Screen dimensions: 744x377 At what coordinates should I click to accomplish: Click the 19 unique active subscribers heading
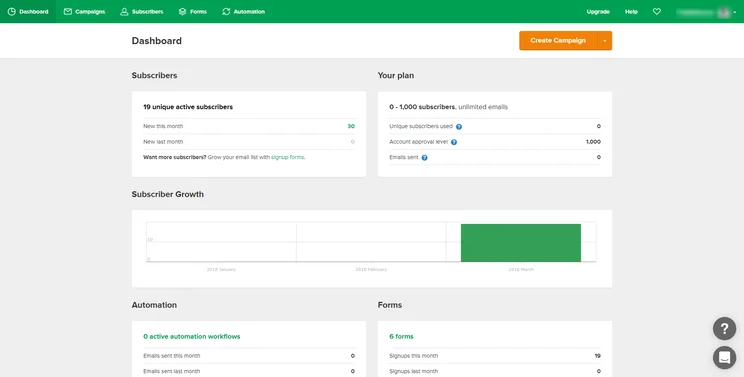(188, 107)
